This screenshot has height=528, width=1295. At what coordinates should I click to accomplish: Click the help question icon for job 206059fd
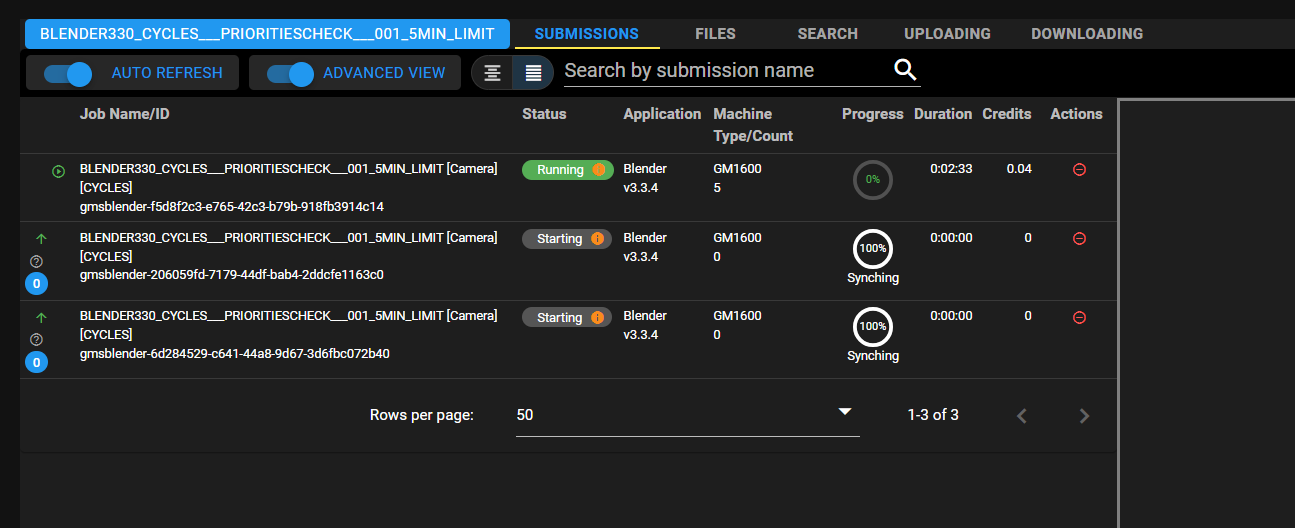click(x=37, y=261)
